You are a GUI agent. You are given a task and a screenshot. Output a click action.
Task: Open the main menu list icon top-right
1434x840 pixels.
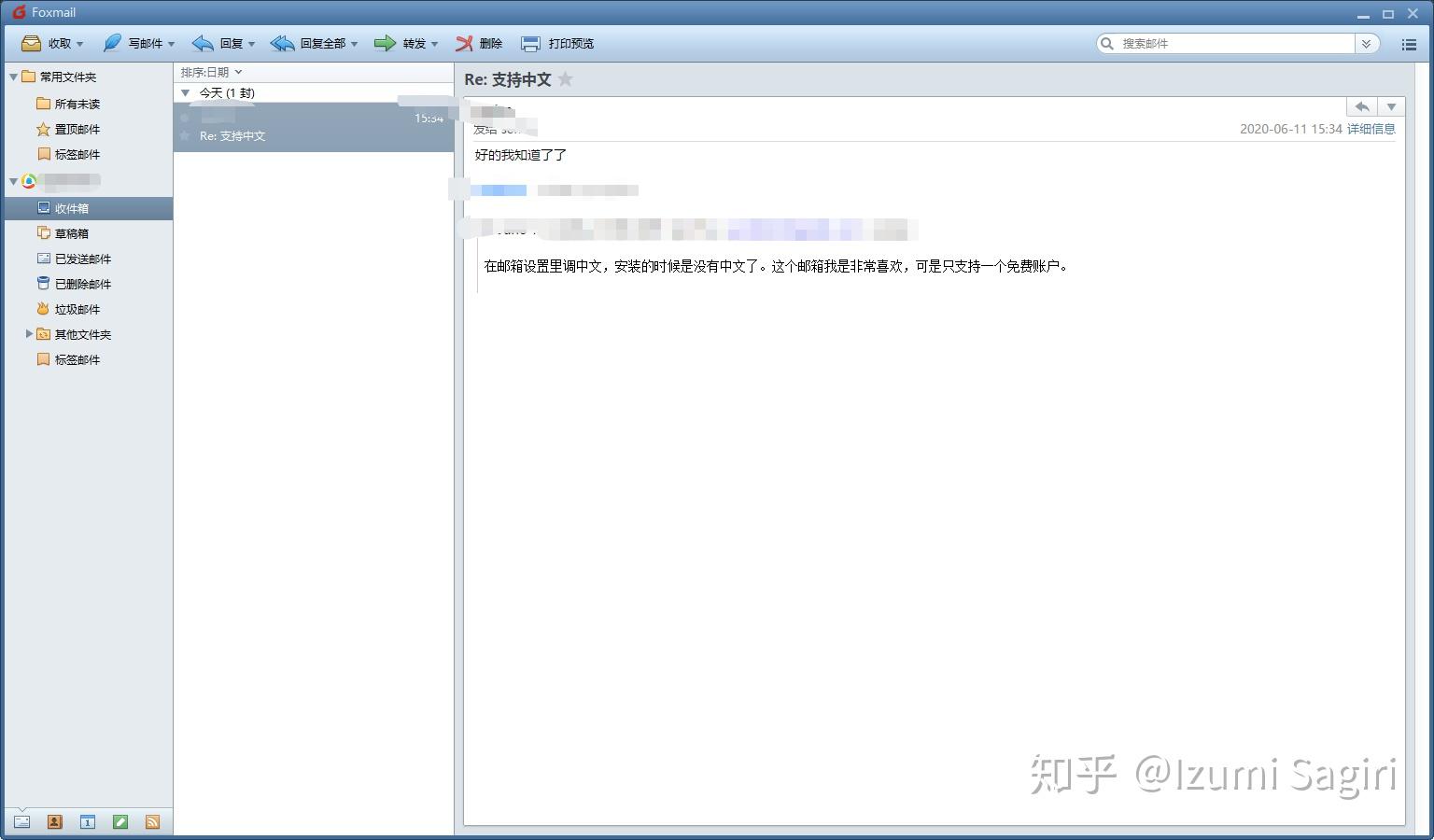pos(1411,44)
